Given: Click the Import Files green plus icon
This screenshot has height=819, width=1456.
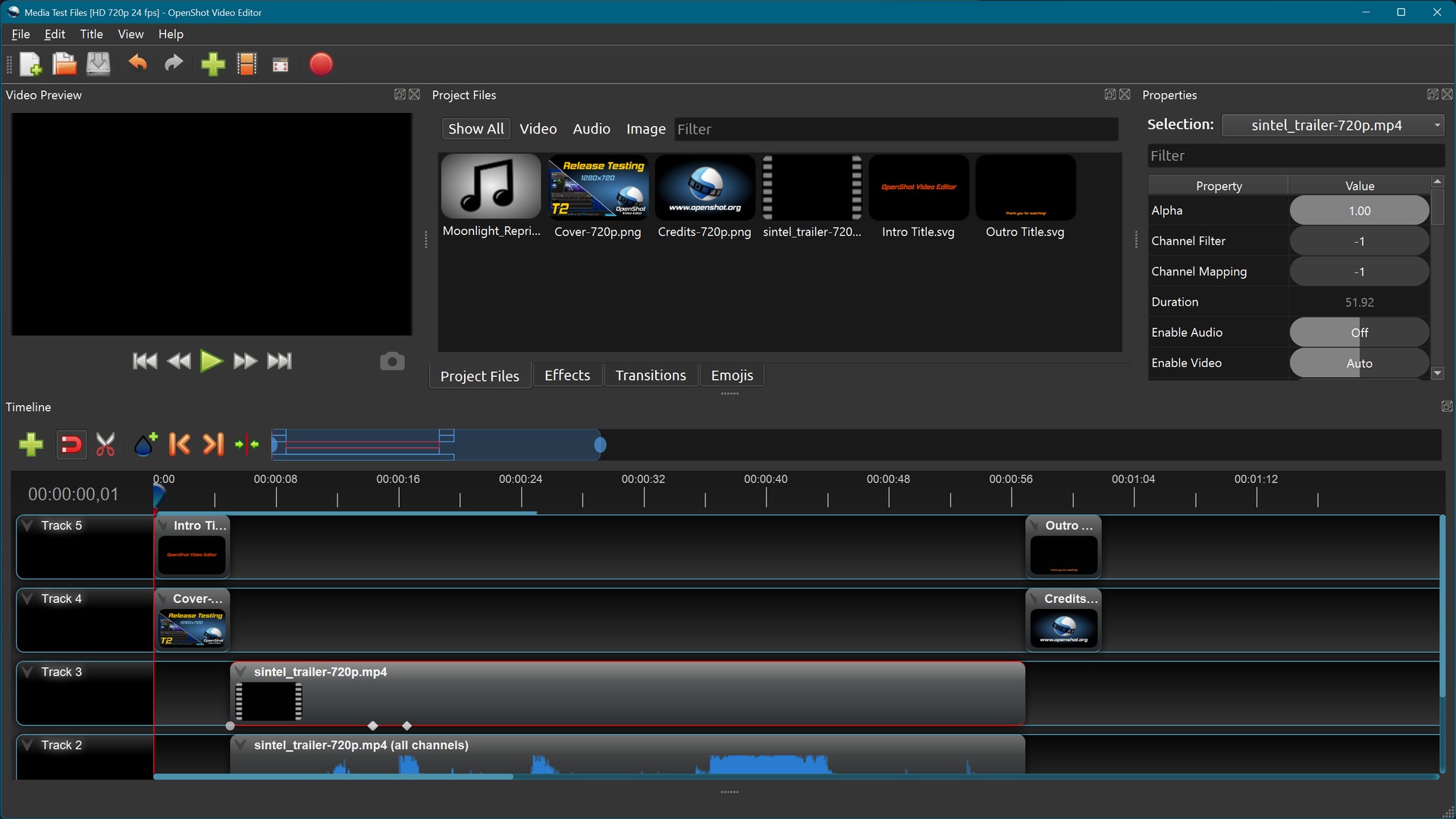Looking at the screenshot, I should click(213, 64).
